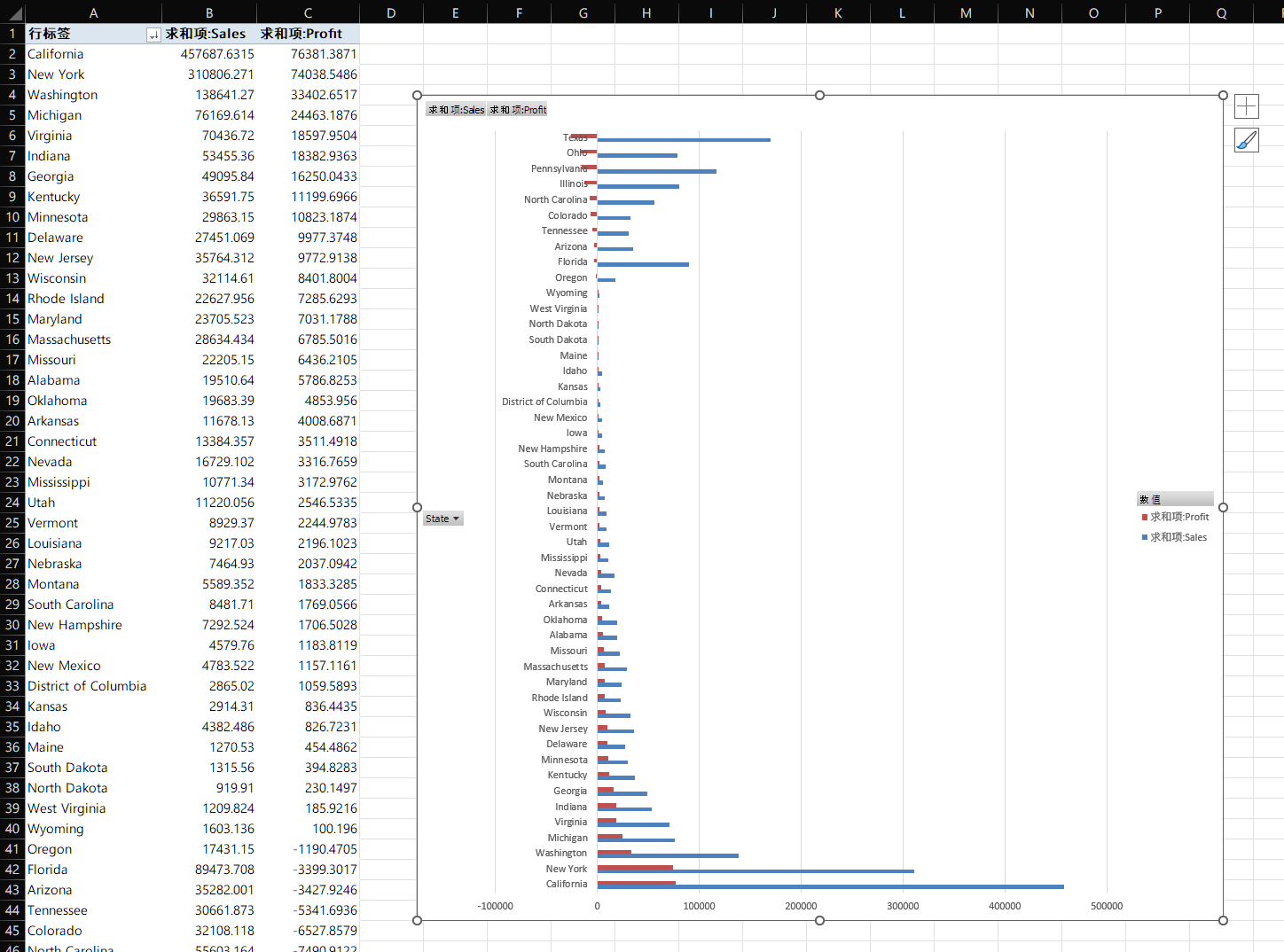The image size is (1284, 952).
Task: Click the chart's bottom-right corner handle
Action: [1223, 920]
